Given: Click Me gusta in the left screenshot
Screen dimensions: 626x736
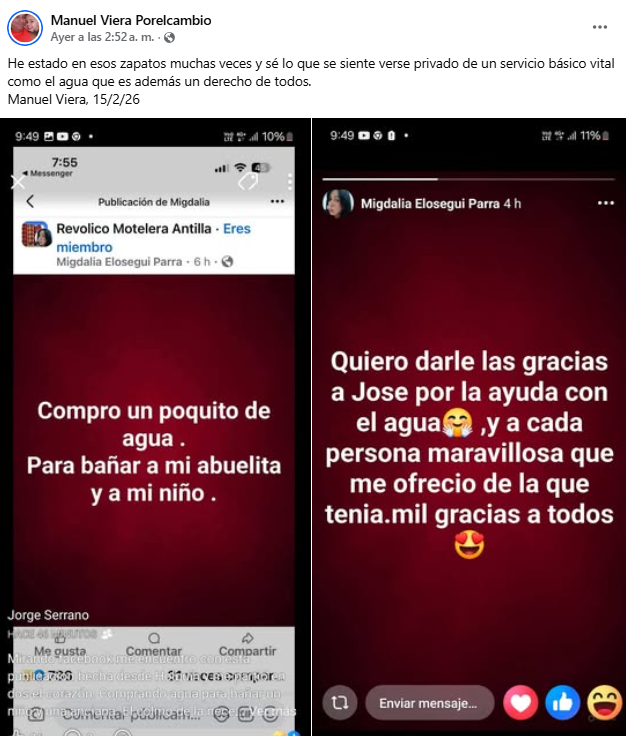Looking at the screenshot, I should coord(60,645).
